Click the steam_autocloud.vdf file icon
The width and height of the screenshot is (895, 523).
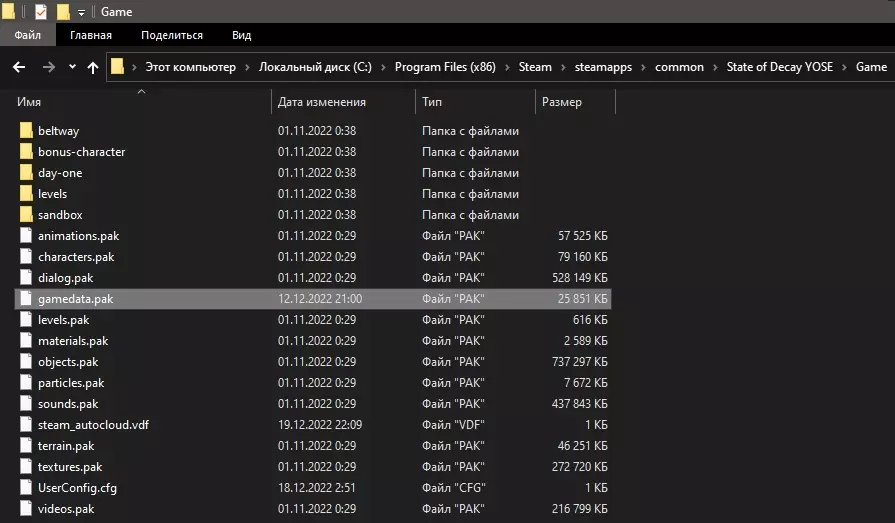coord(26,425)
